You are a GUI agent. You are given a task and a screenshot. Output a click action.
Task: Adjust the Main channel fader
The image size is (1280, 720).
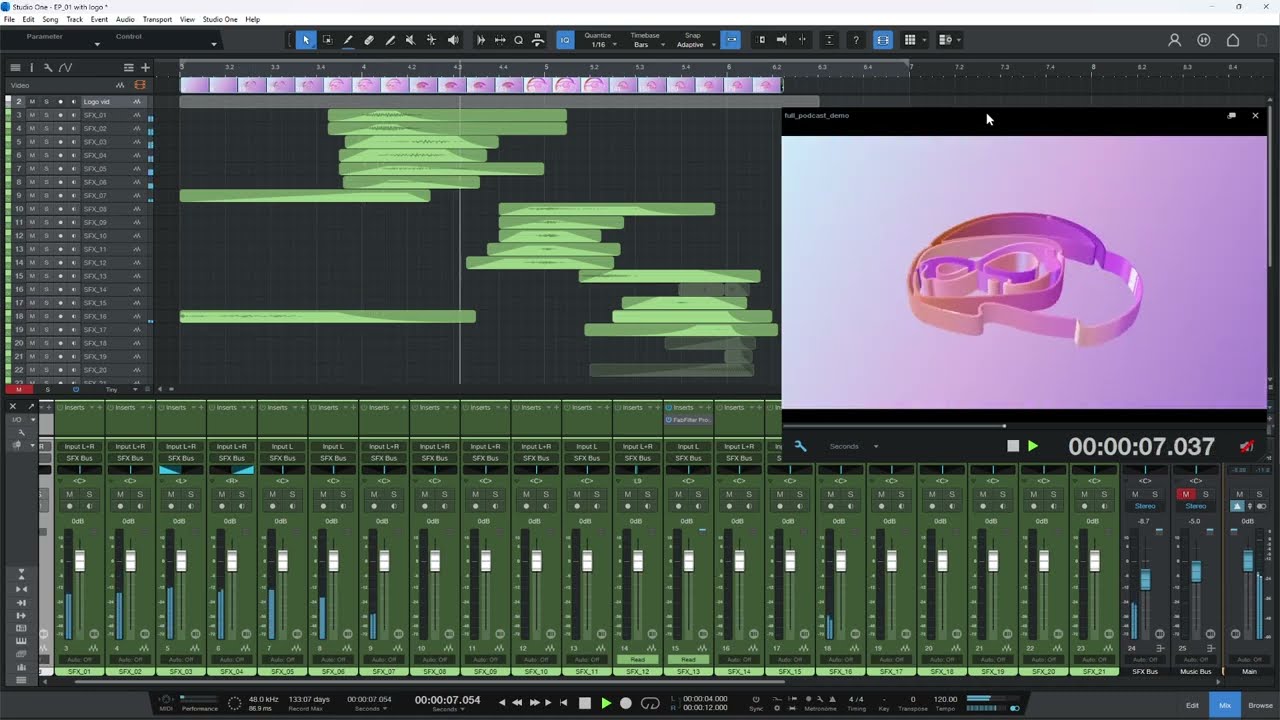tap(1248, 561)
